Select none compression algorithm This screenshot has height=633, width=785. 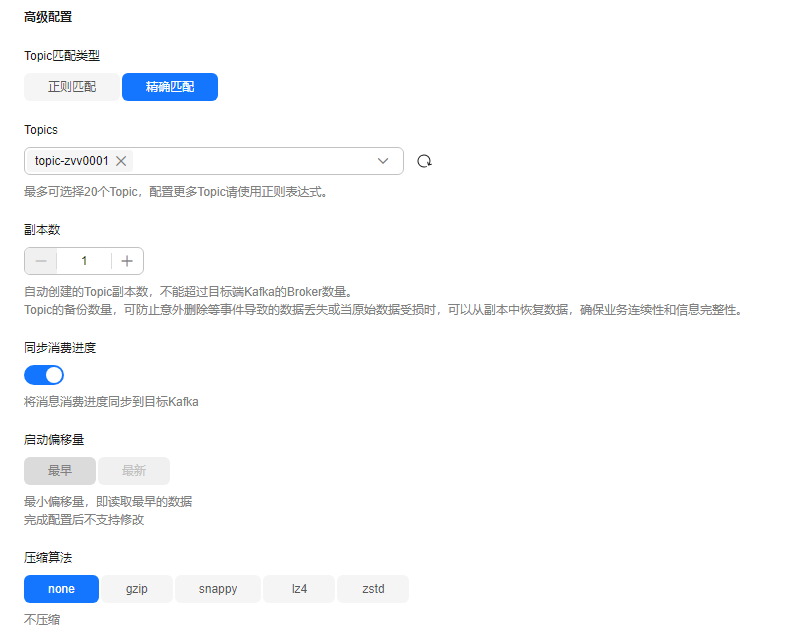[61, 589]
